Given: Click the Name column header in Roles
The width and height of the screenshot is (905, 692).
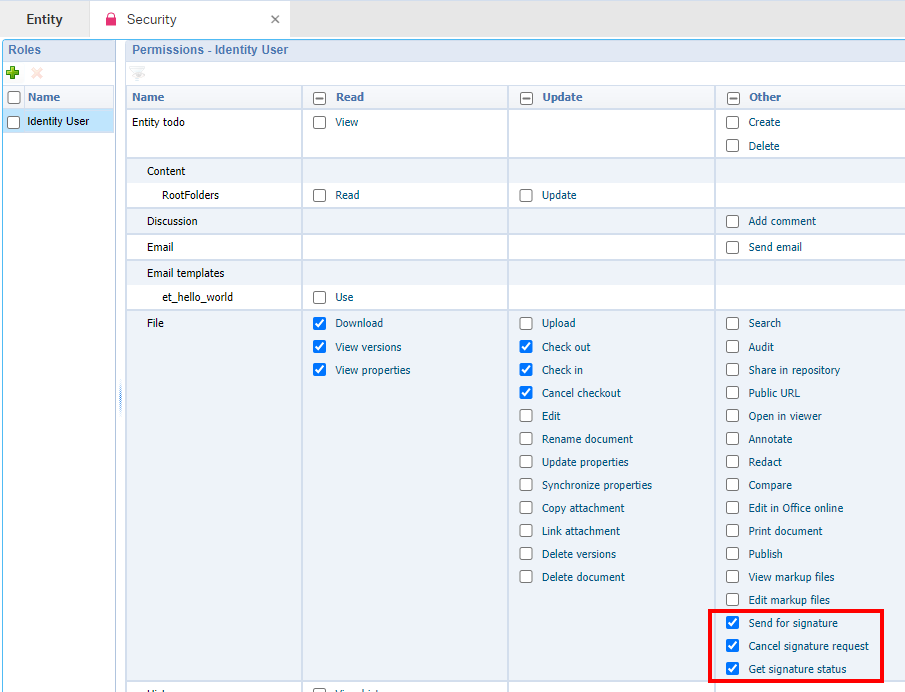Looking at the screenshot, I should coord(44,97).
